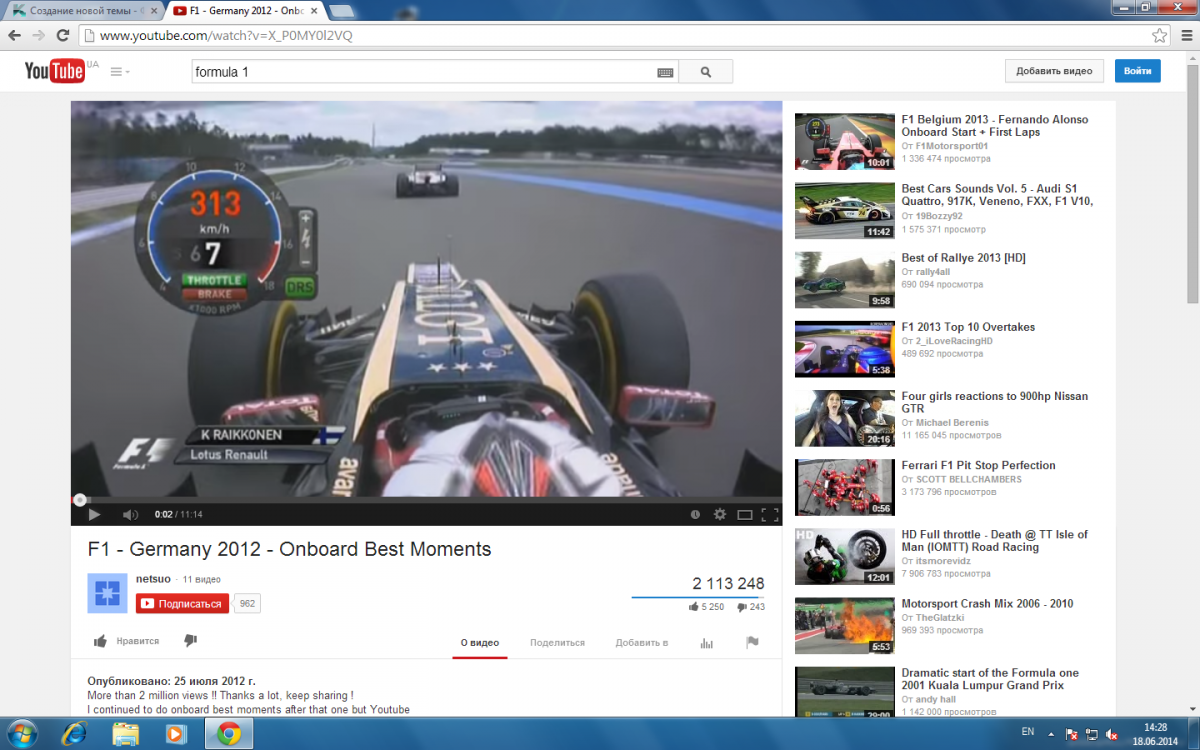The image size is (1200, 750).
Task: Play the video with the play button
Action: (x=94, y=514)
